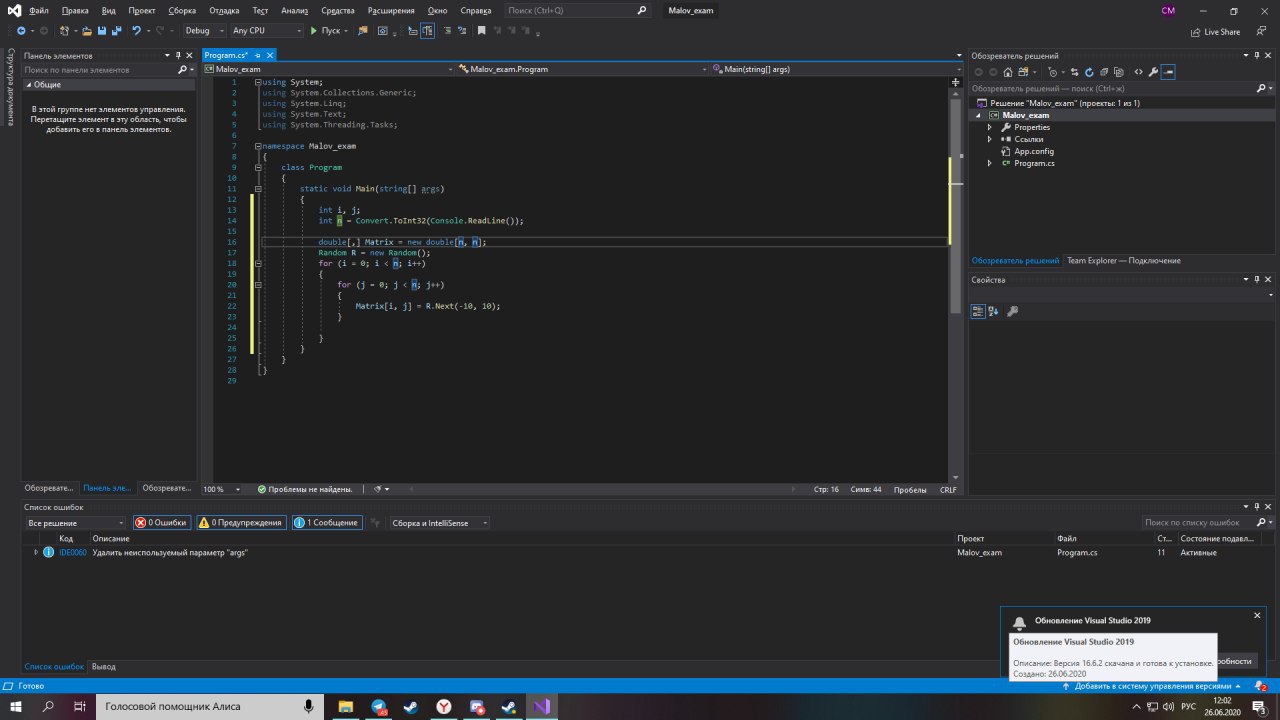1280x720 pixels.
Task: Undo the last action in the toolbar
Action: tap(137, 31)
